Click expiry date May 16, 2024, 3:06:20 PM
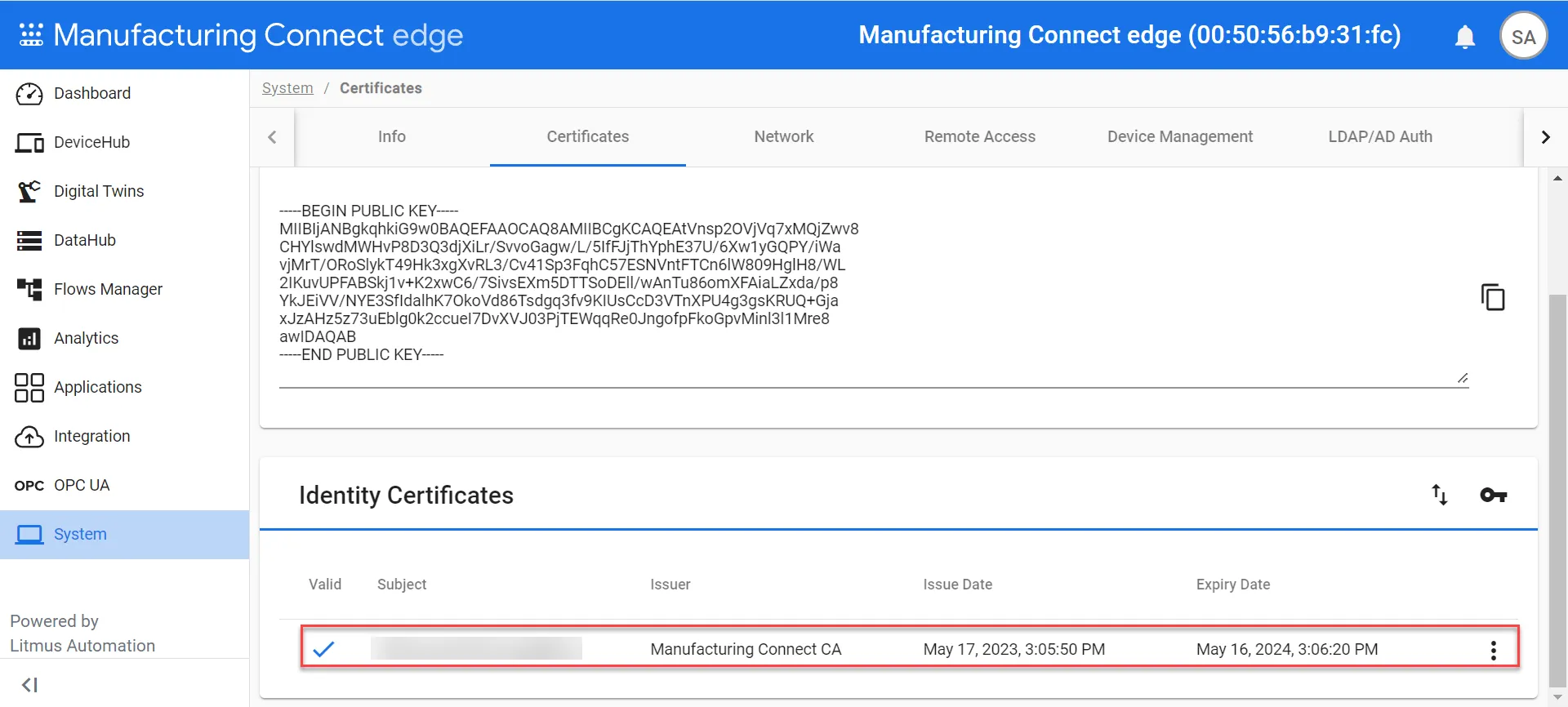Image resolution: width=1568 pixels, height=707 pixels. 1287,649
